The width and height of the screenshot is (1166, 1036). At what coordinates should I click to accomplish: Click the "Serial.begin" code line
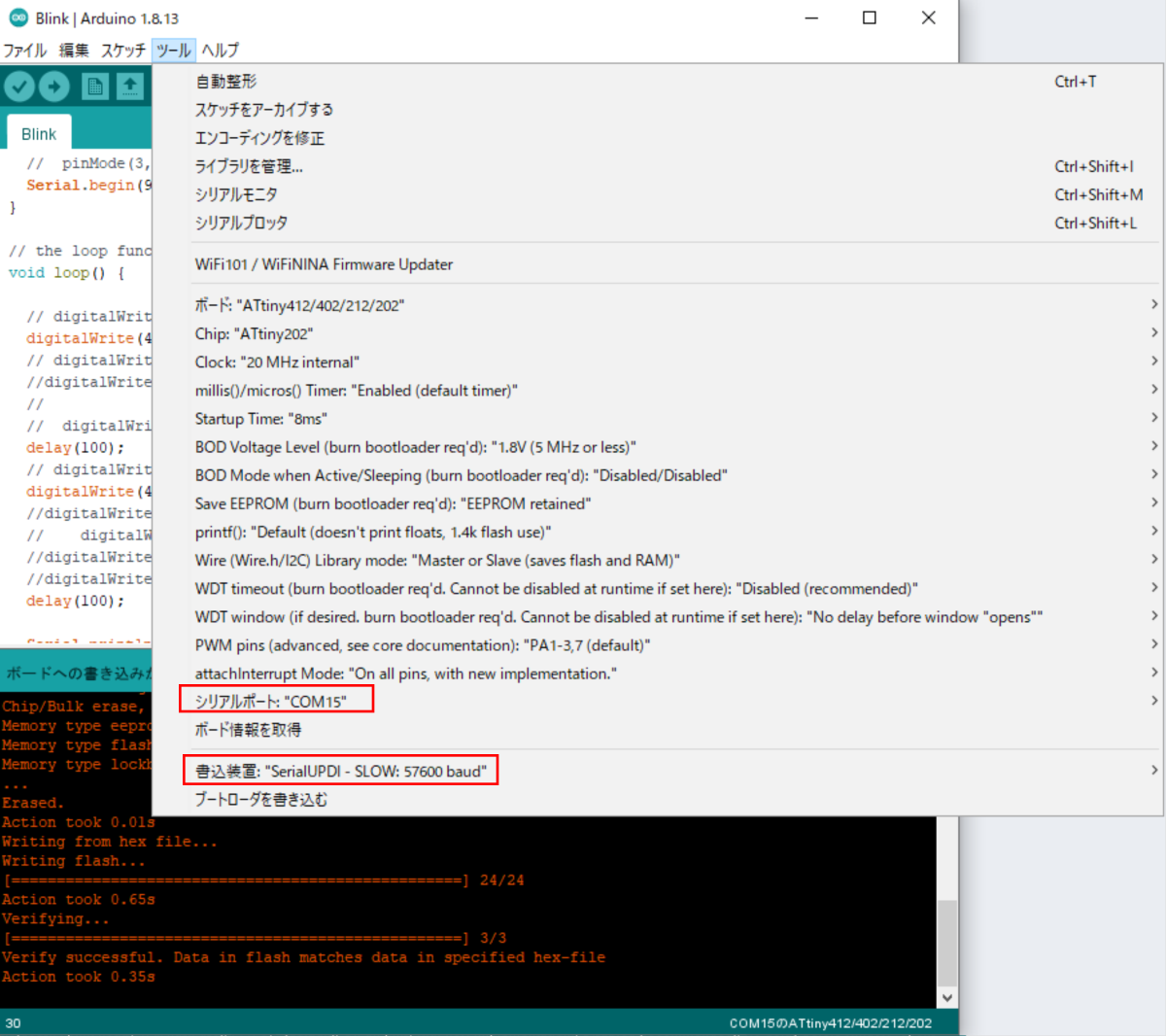(x=88, y=185)
